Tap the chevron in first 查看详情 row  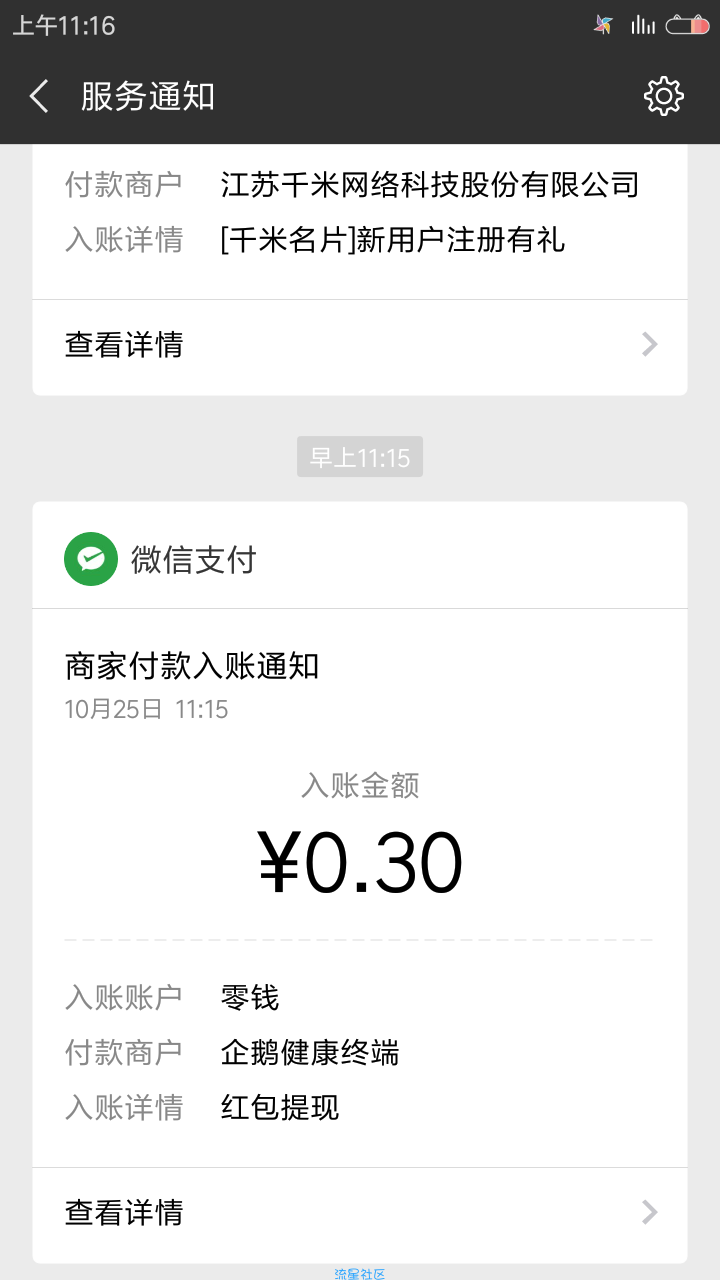click(650, 345)
